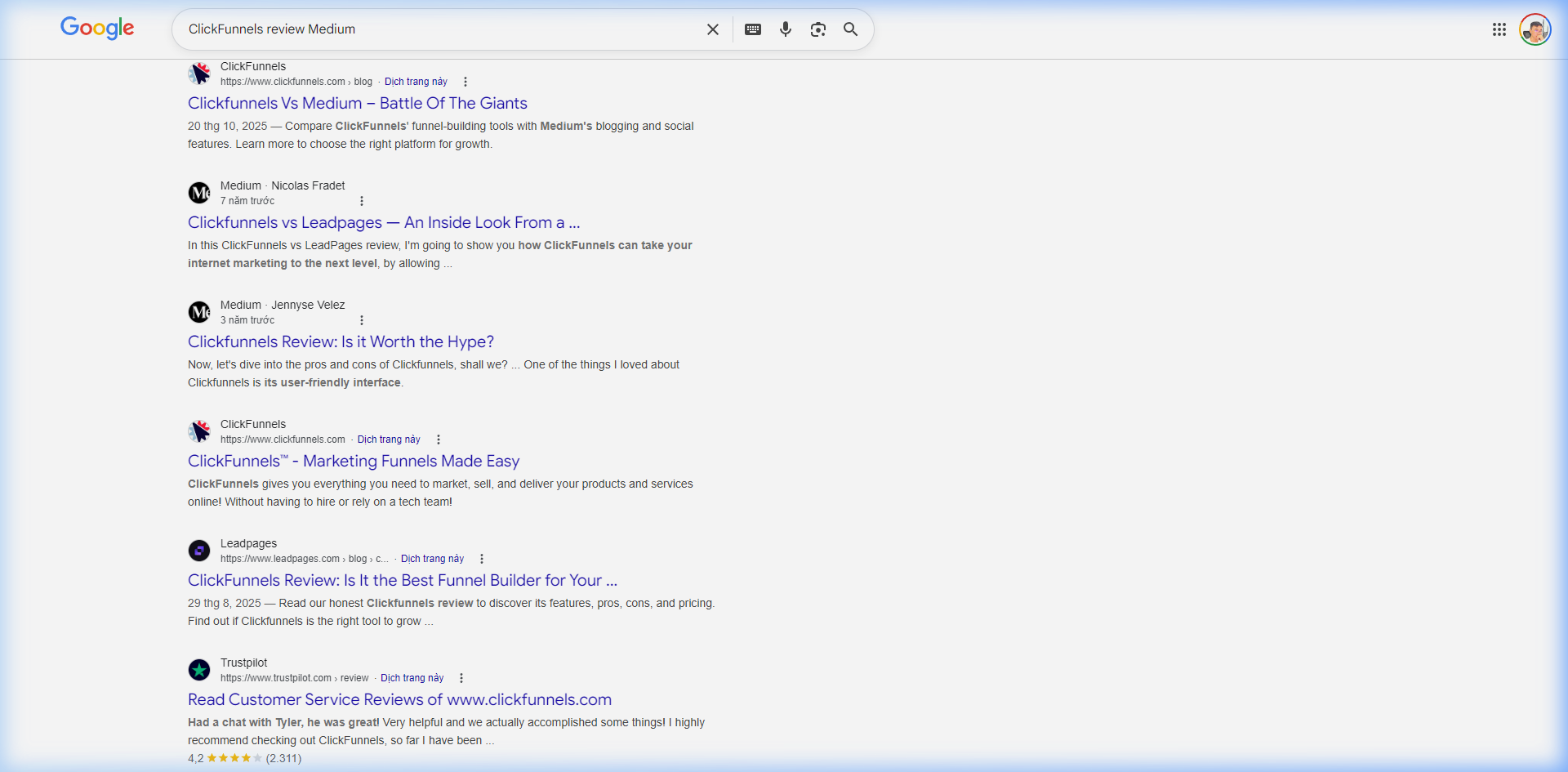Image resolution: width=1568 pixels, height=772 pixels.
Task: Click the Trustpilot star favicon
Action: pyautogui.click(x=199, y=669)
